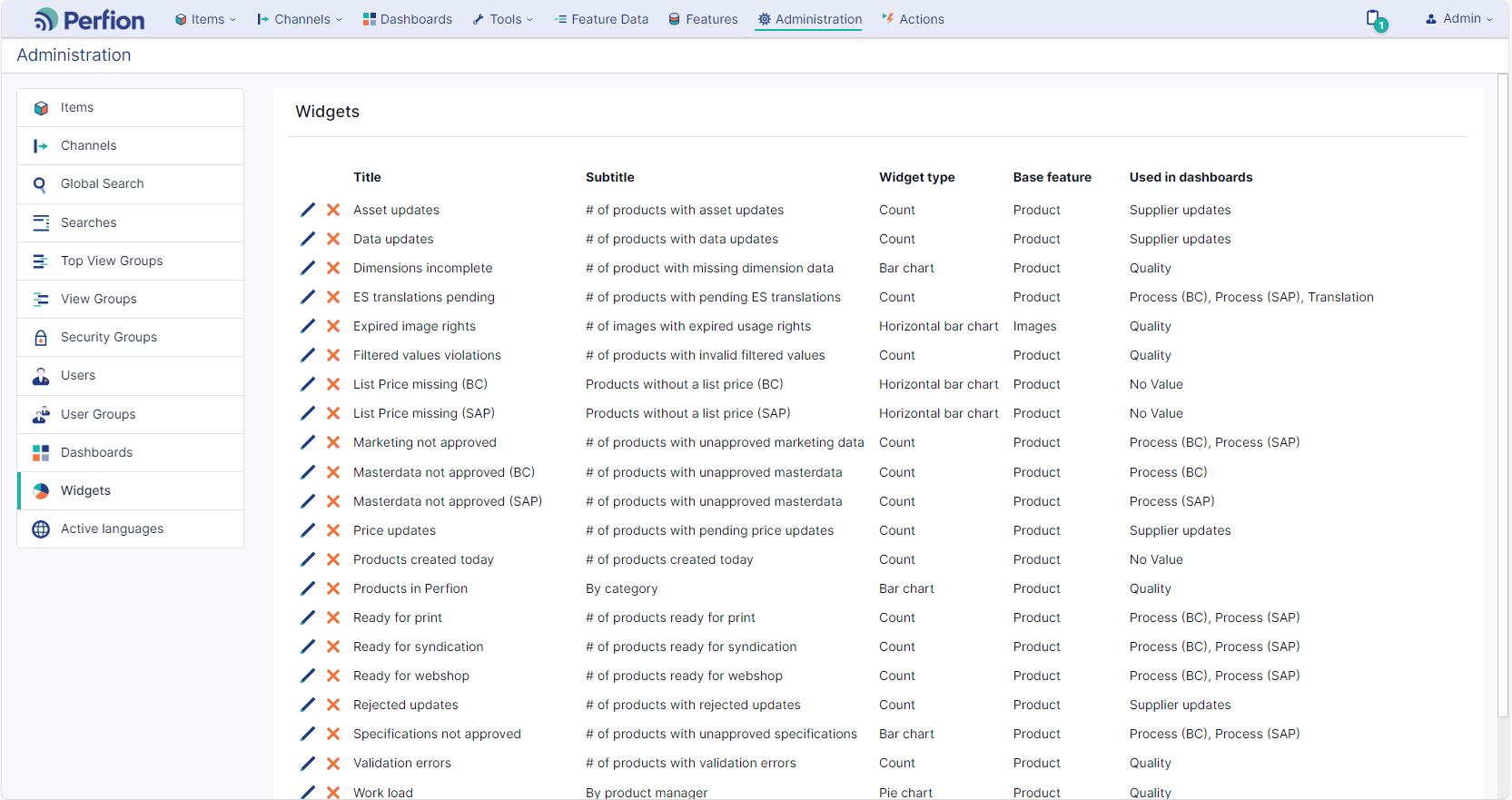Open Dashboards in the administration sidebar
This screenshot has height=800, width=1512.
tap(130, 452)
